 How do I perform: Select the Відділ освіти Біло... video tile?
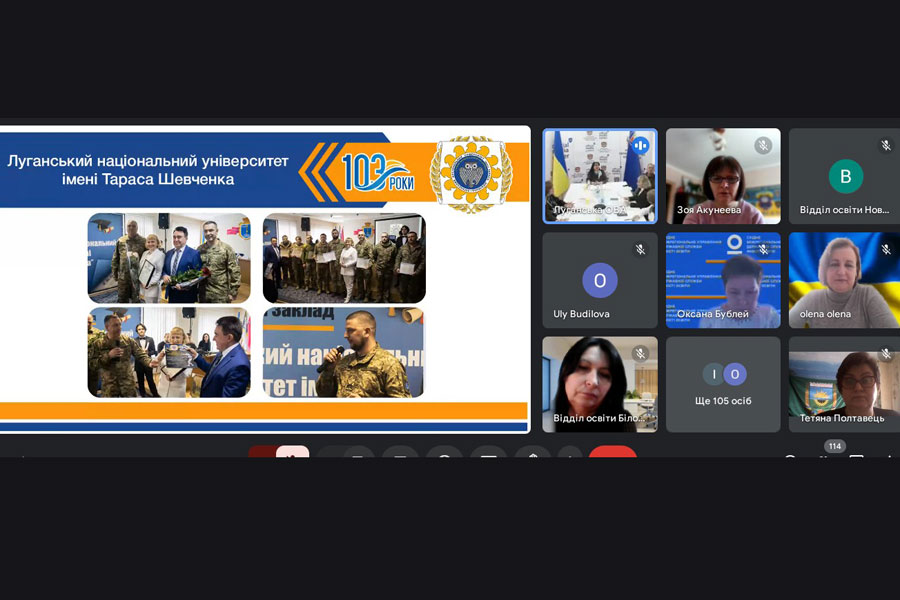pyautogui.click(x=600, y=384)
